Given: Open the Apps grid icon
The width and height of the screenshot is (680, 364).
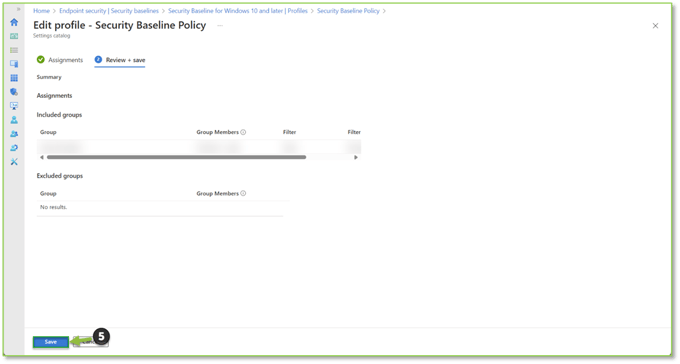Looking at the screenshot, I should (x=14, y=78).
